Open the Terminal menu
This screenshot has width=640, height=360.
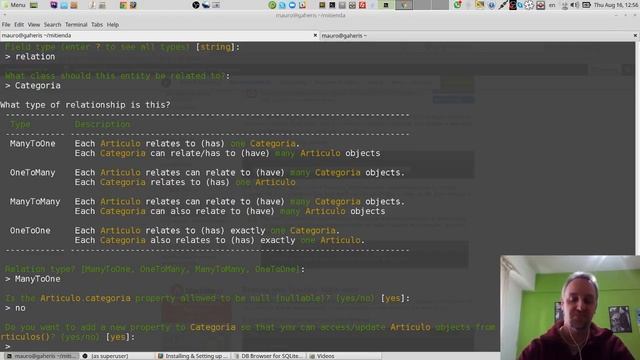coord(76,24)
